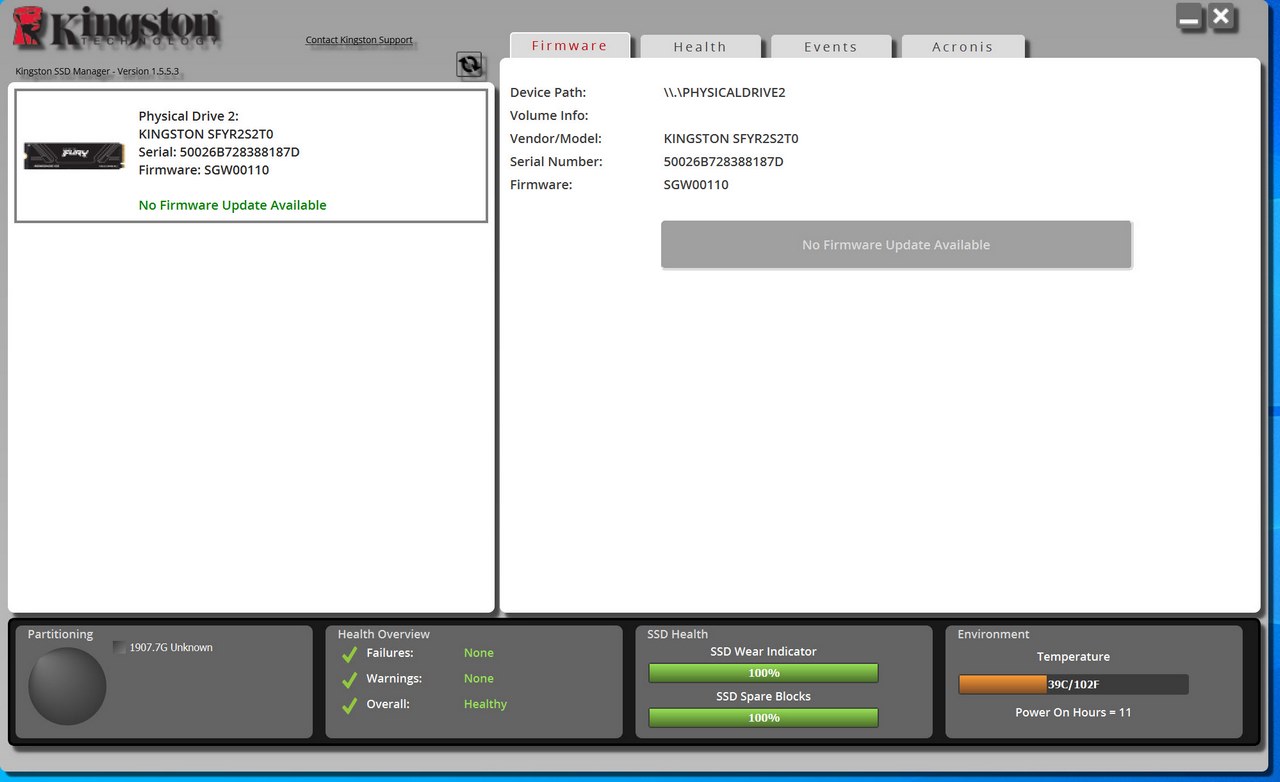This screenshot has width=1280, height=782.
Task: Click the Warnings green checkmark icon
Action: pyautogui.click(x=349, y=680)
